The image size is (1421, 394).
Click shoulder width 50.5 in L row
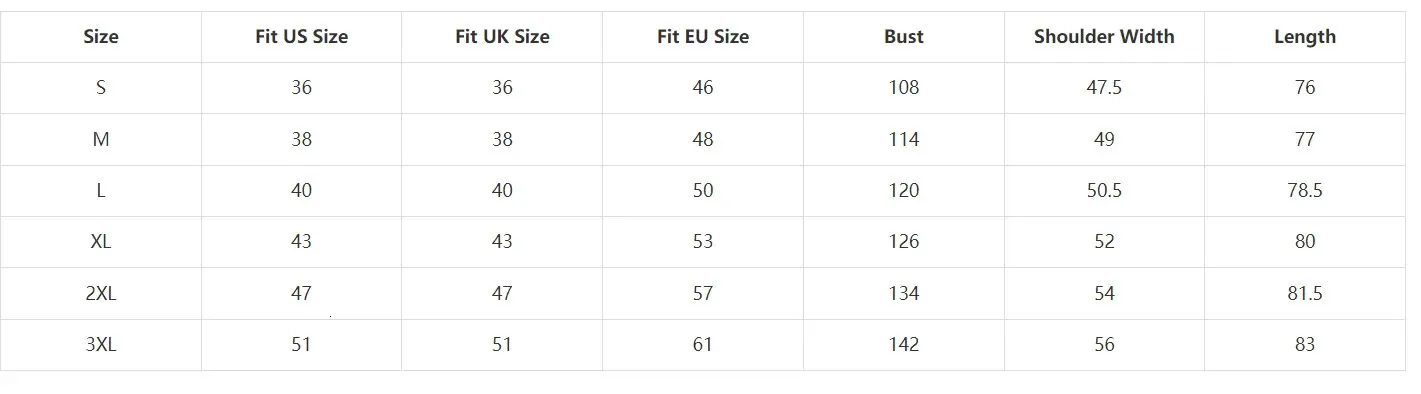pos(1104,191)
